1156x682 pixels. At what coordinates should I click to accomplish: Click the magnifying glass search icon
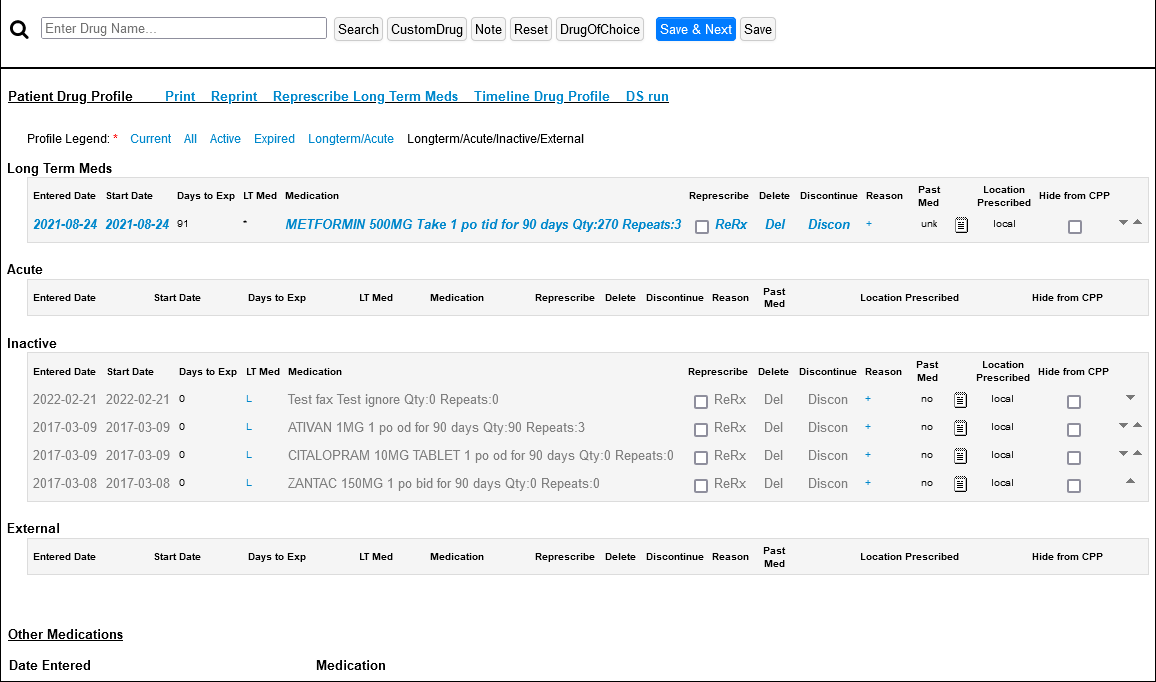point(19,30)
